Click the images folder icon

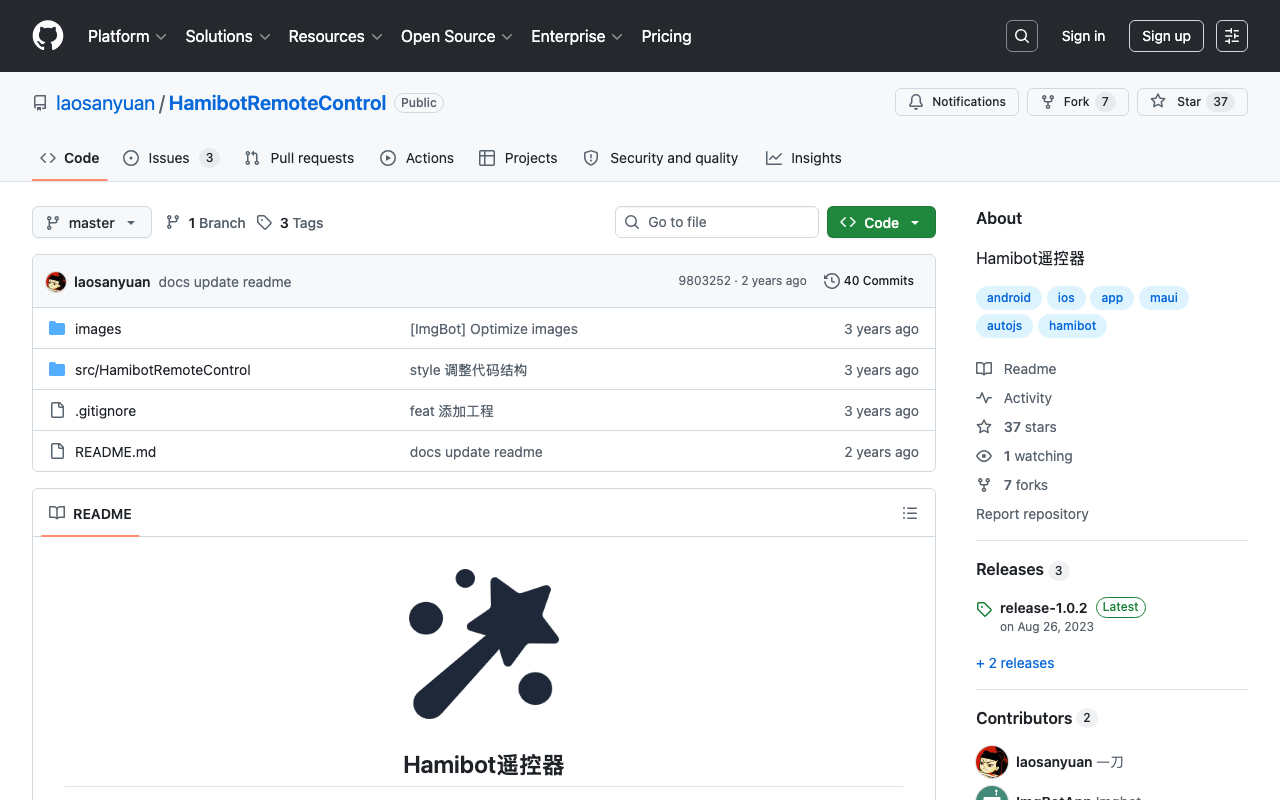(57, 329)
